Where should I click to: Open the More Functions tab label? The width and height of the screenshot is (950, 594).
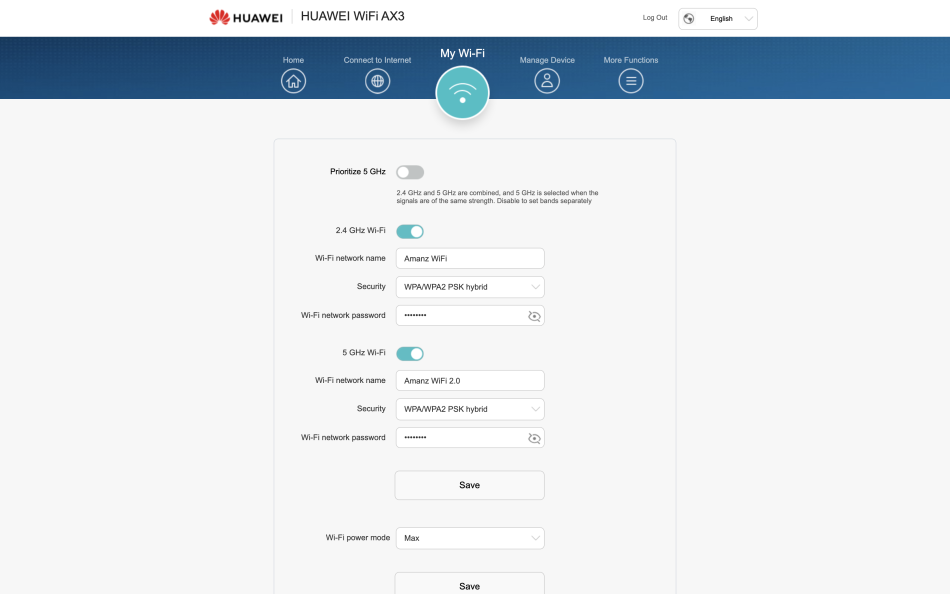point(631,60)
